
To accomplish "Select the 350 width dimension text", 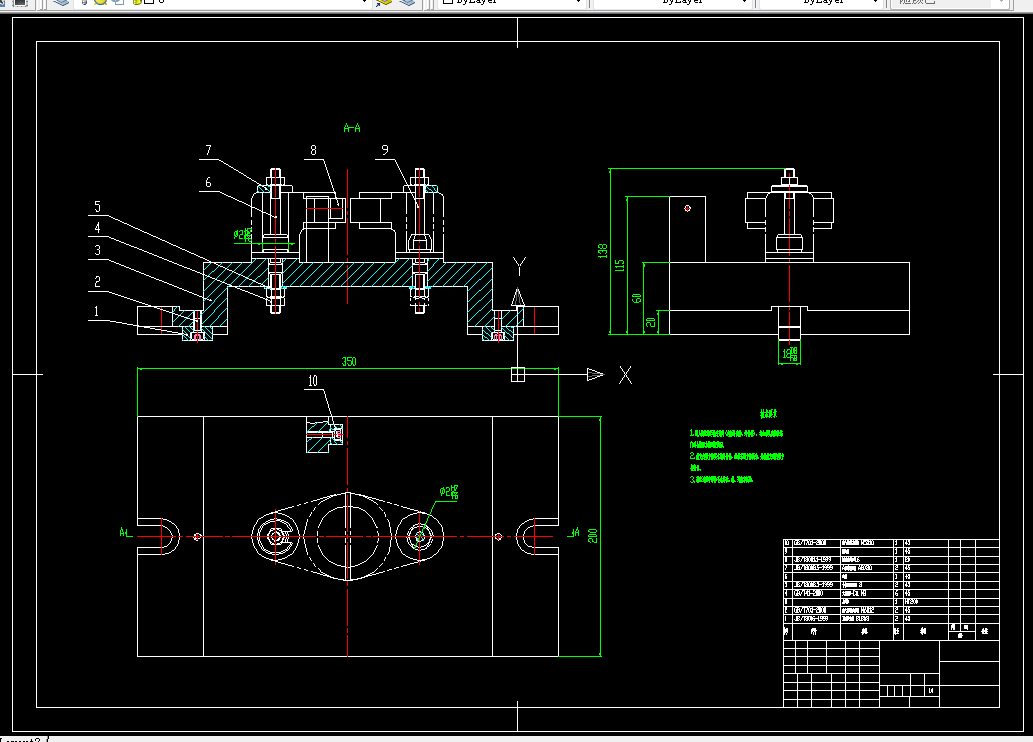I will click(349, 361).
